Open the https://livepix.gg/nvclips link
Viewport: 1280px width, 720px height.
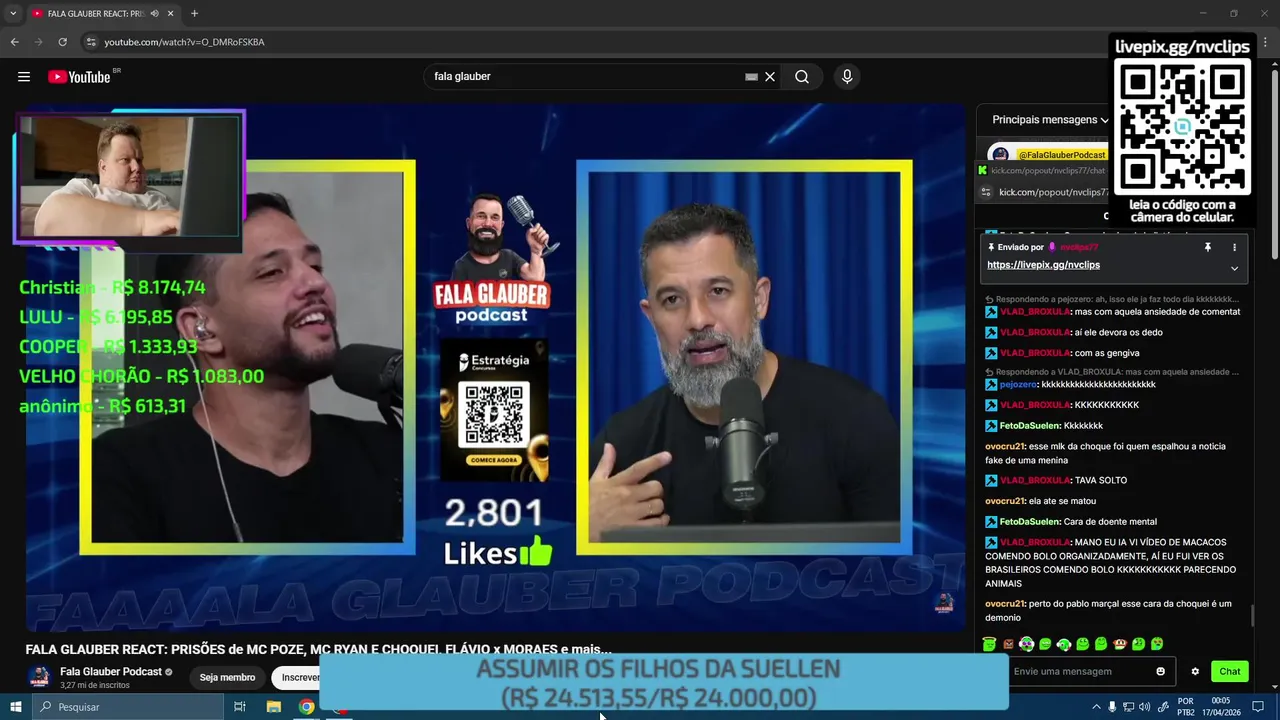pos(1043,265)
